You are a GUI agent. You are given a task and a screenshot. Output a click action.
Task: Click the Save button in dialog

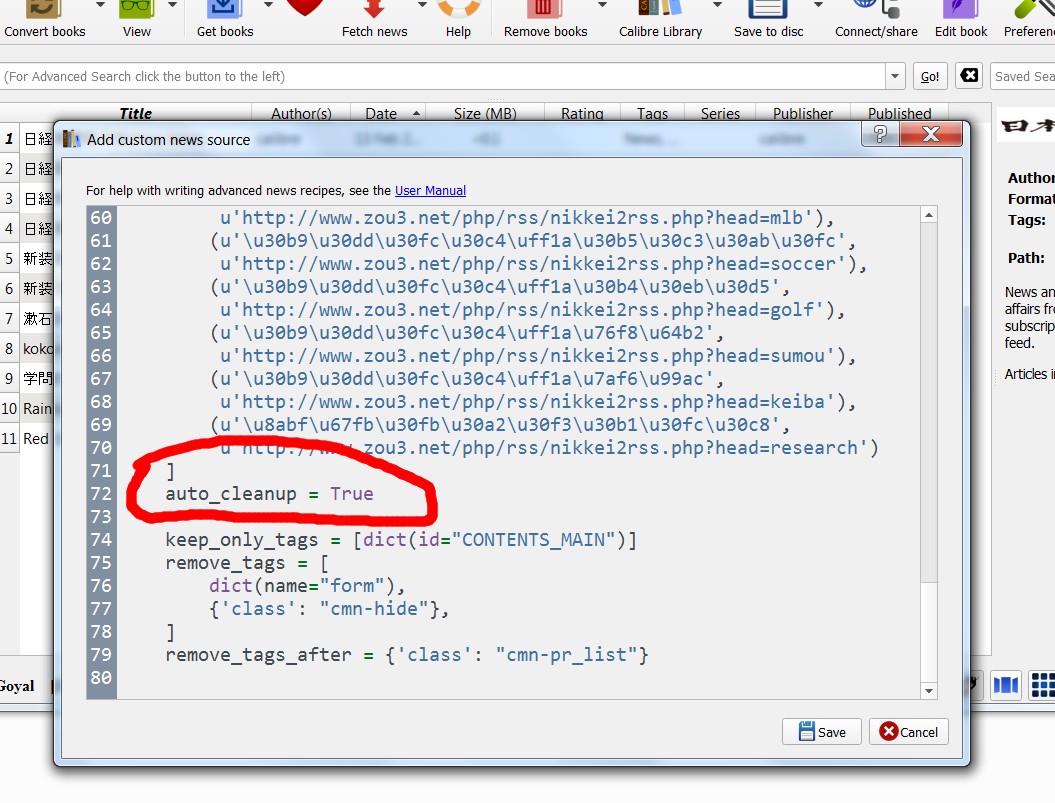(x=822, y=732)
